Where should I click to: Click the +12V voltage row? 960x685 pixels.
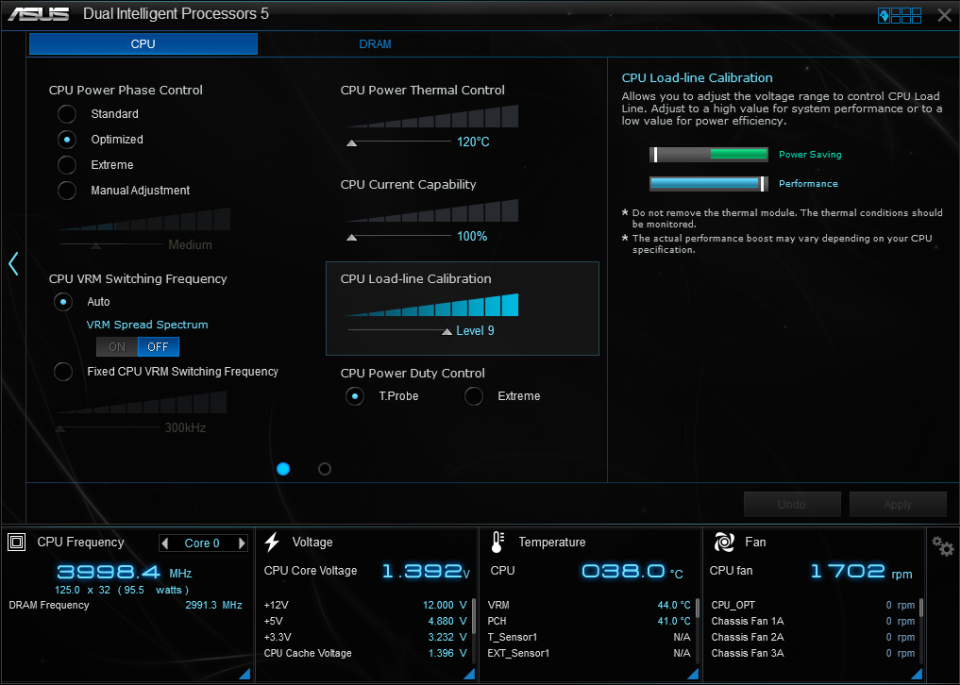click(x=366, y=605)
